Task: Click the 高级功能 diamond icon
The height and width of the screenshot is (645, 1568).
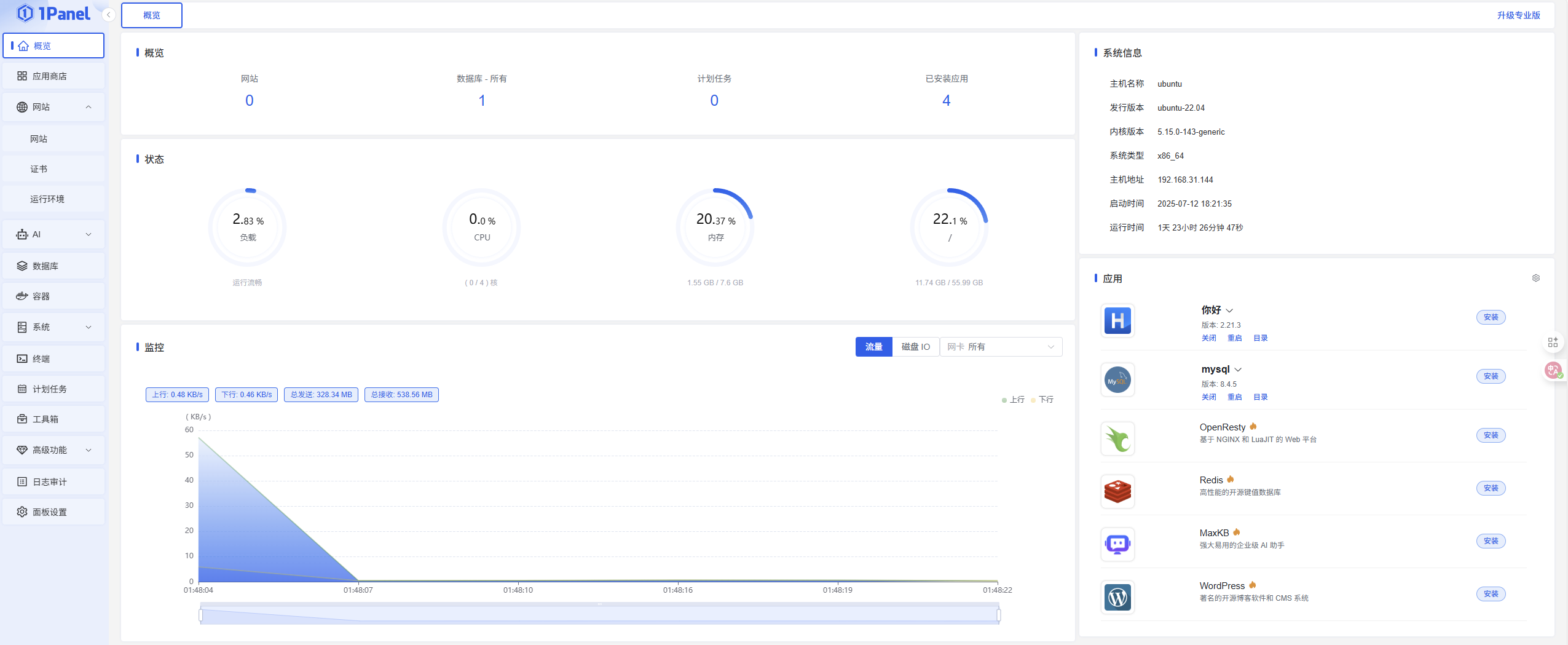Action: coord(22,451)
